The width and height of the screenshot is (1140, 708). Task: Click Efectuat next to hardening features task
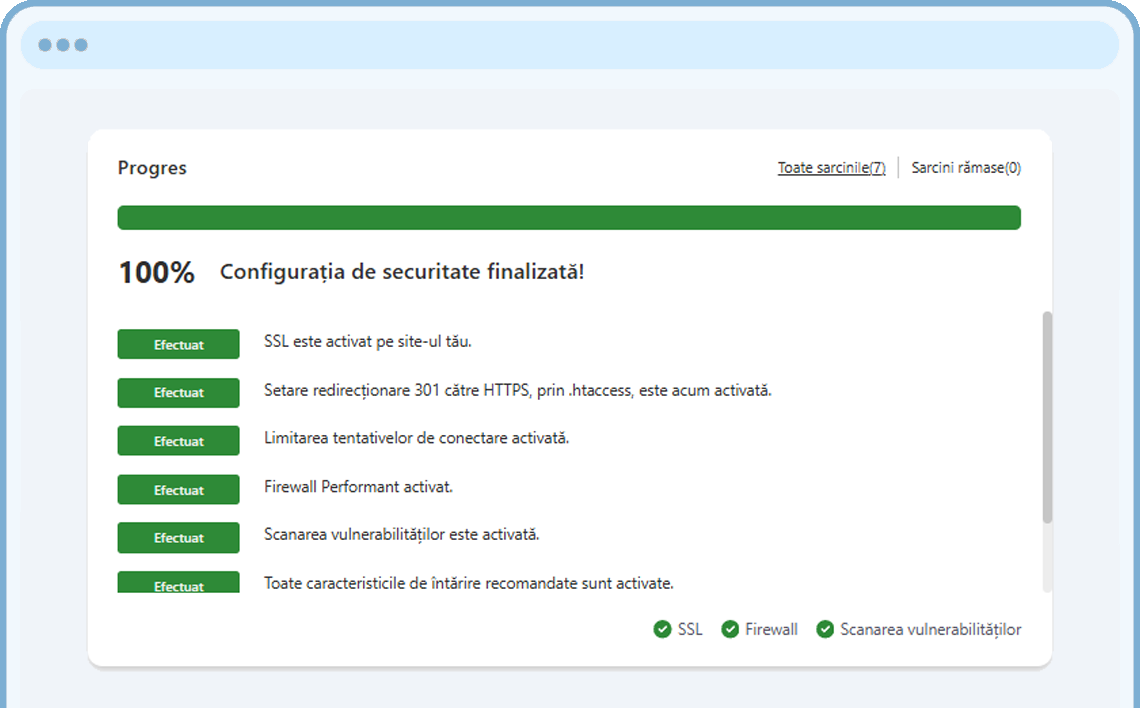[x=178, y=584]
